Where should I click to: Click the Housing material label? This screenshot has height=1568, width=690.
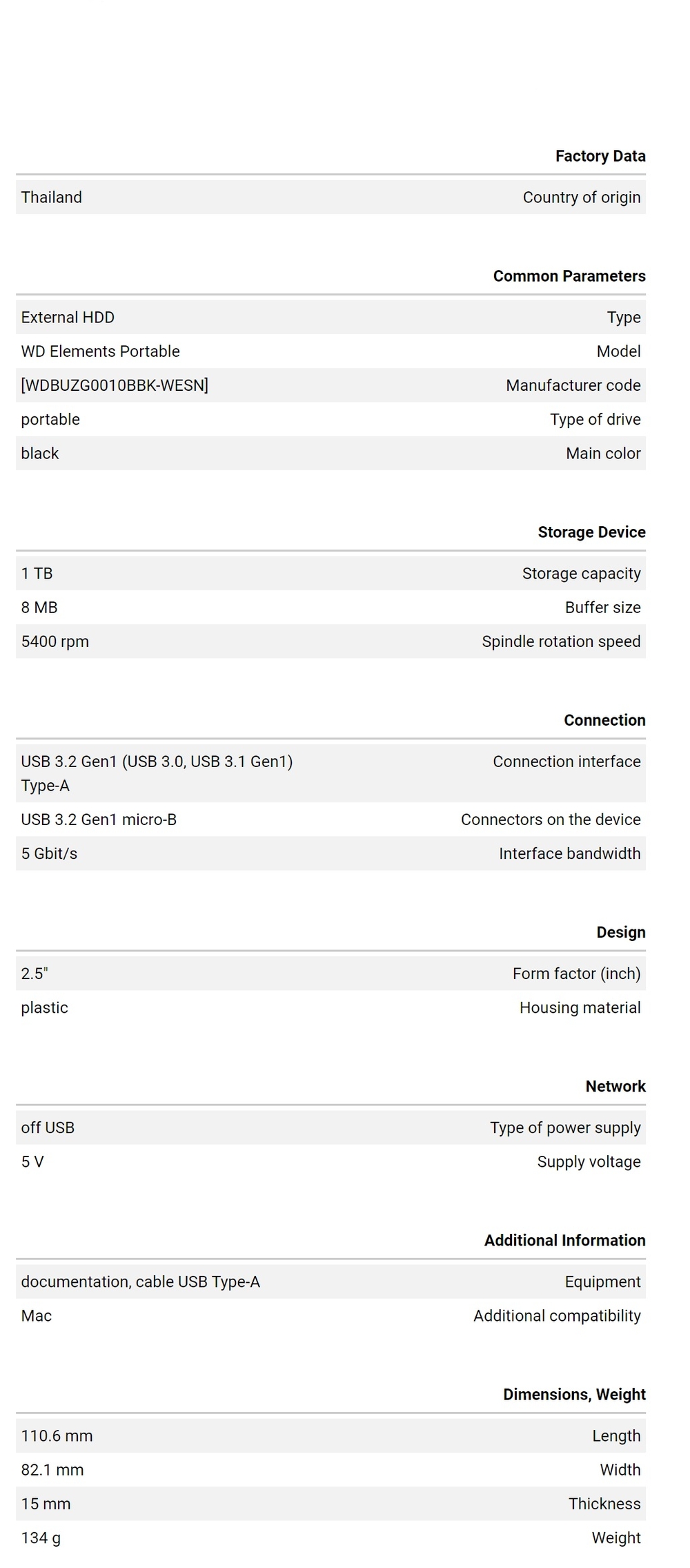point(580,1007)
